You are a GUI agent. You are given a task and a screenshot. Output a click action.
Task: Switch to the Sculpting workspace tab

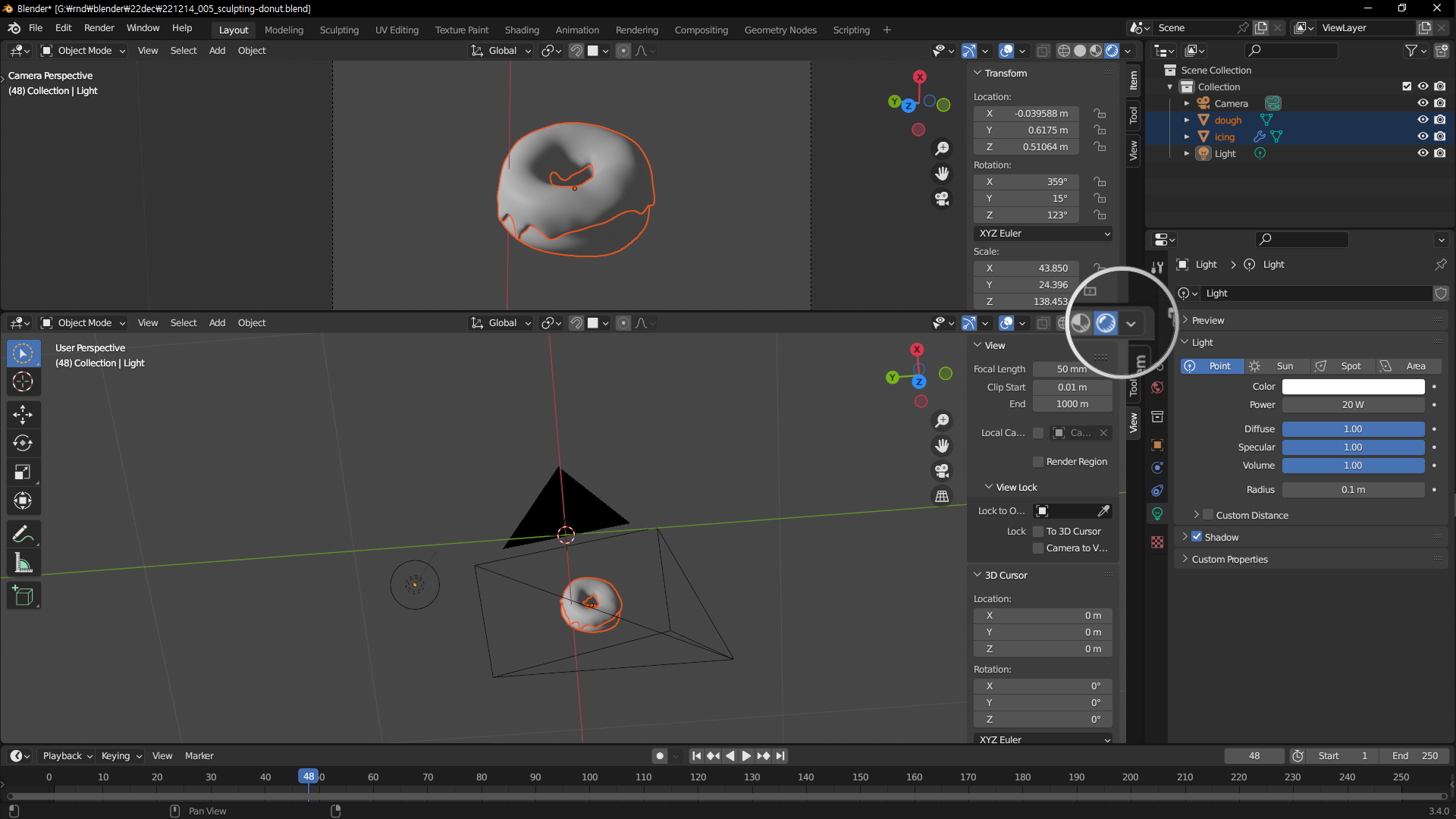(339, 30)
